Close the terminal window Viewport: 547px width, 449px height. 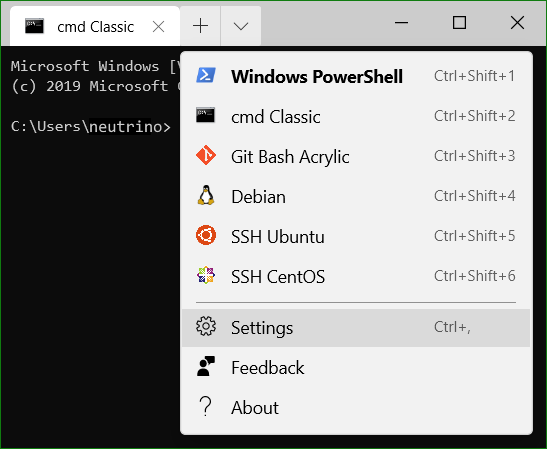click(x=517, y=23)
